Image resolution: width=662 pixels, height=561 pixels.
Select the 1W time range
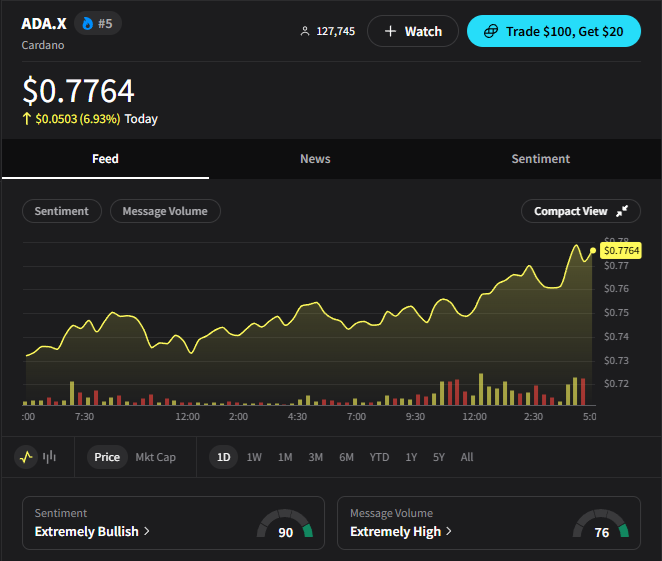(254, 457)
